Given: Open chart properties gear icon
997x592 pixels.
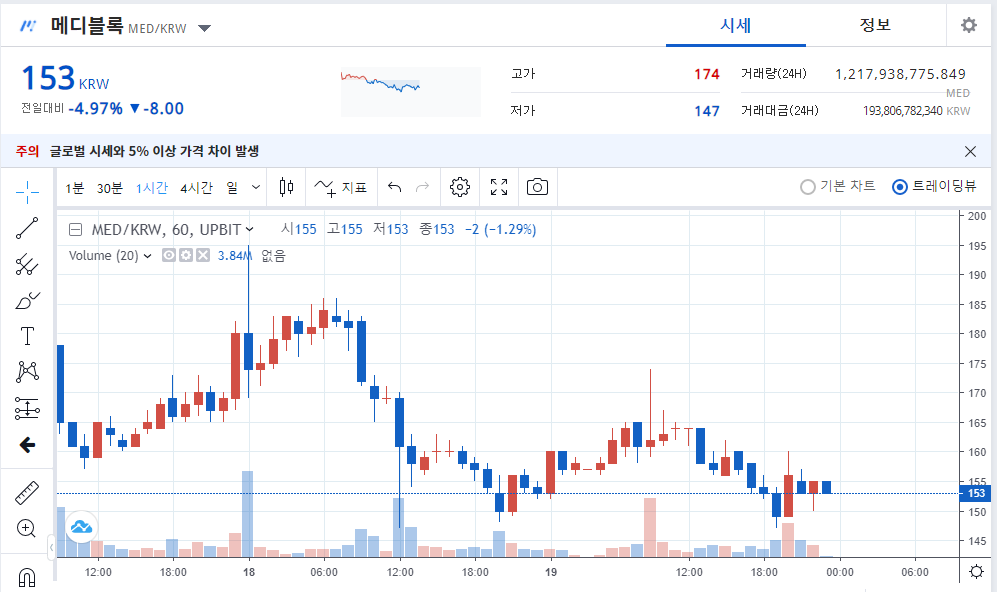Looking at the screenshot, I should pos(460,187).
